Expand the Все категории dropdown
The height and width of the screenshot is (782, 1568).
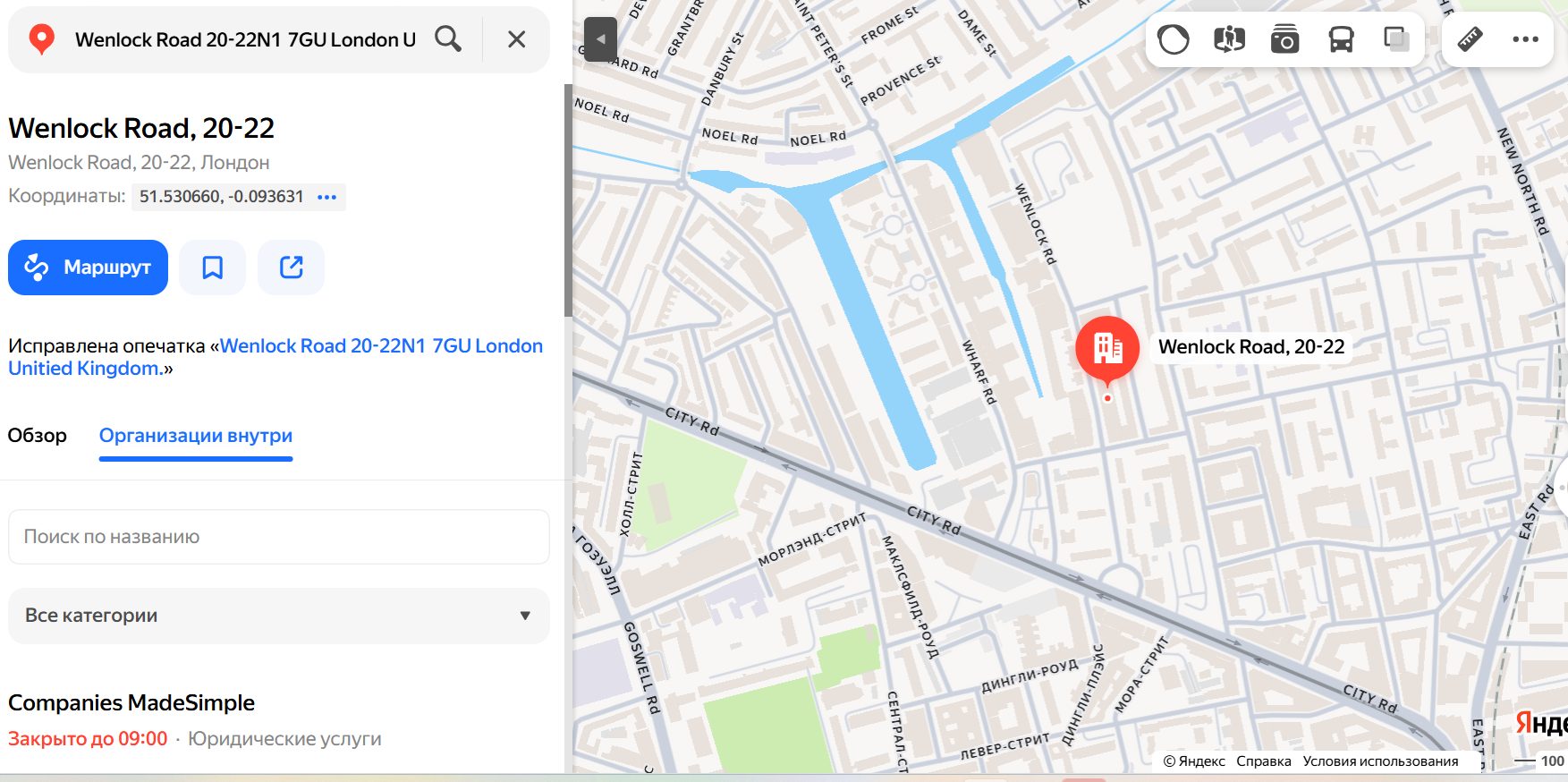point(279,616)
